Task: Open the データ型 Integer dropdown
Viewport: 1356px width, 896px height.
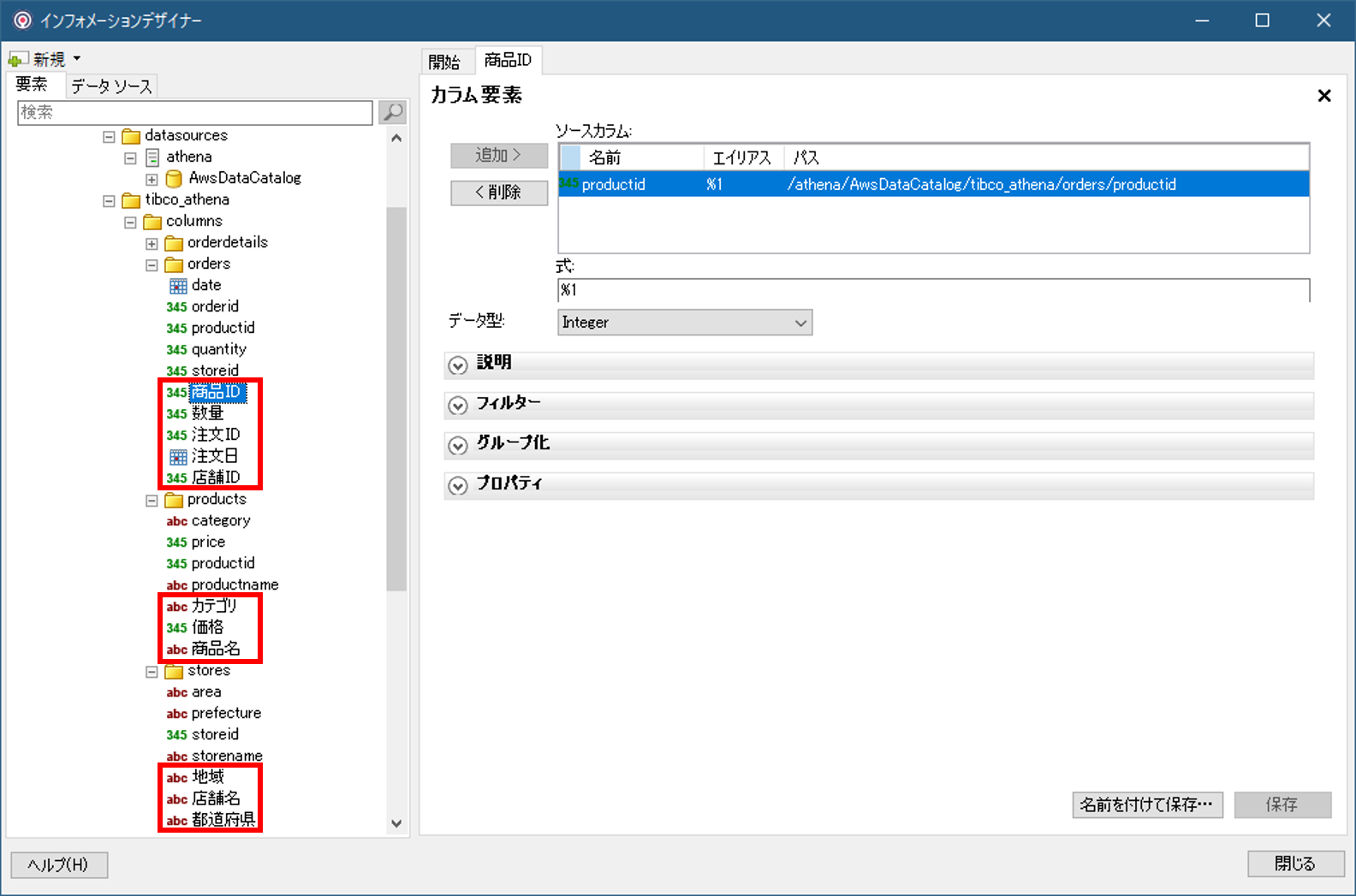Action: coord(685,323)
